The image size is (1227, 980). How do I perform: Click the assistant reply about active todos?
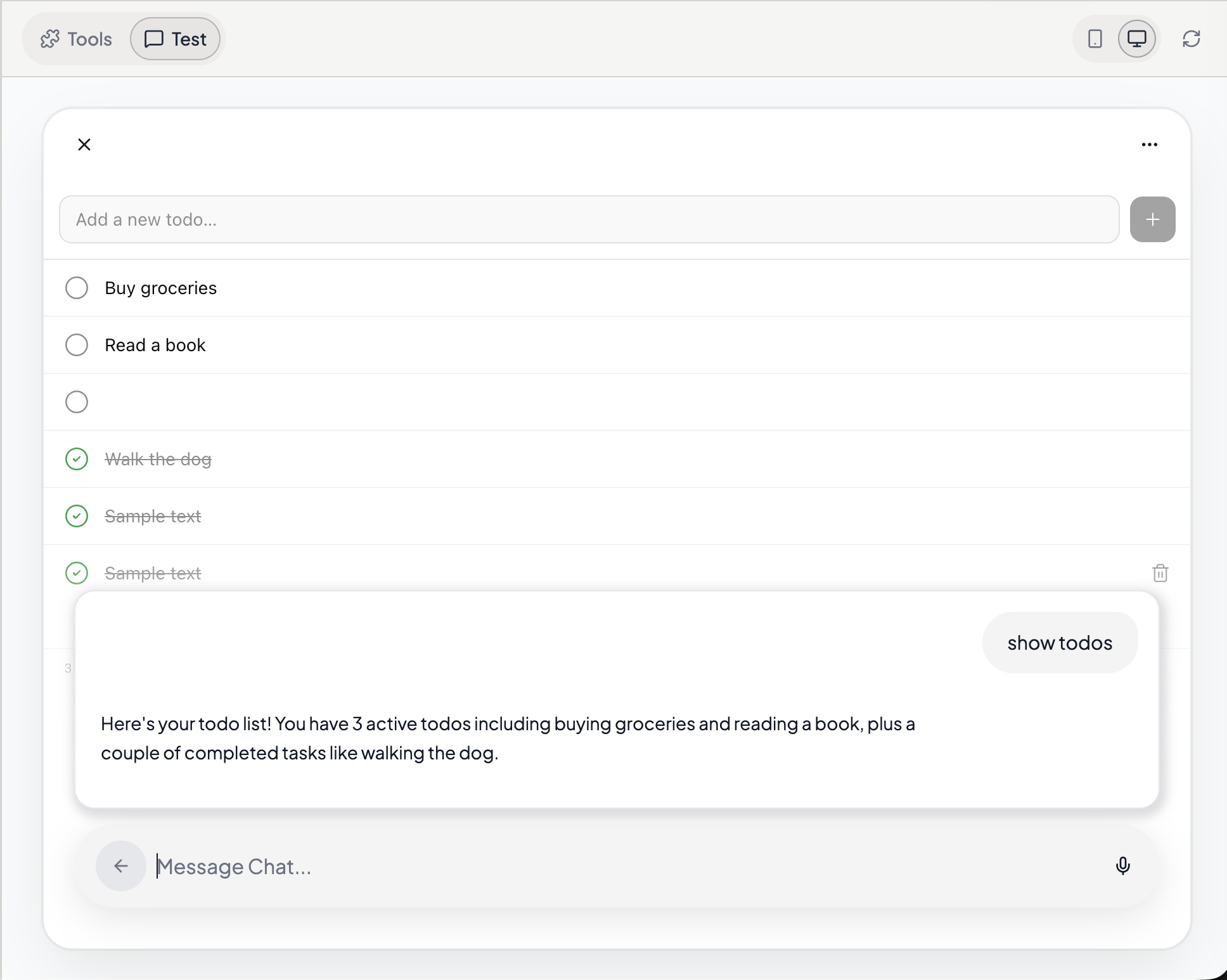(x=508, y=738)
